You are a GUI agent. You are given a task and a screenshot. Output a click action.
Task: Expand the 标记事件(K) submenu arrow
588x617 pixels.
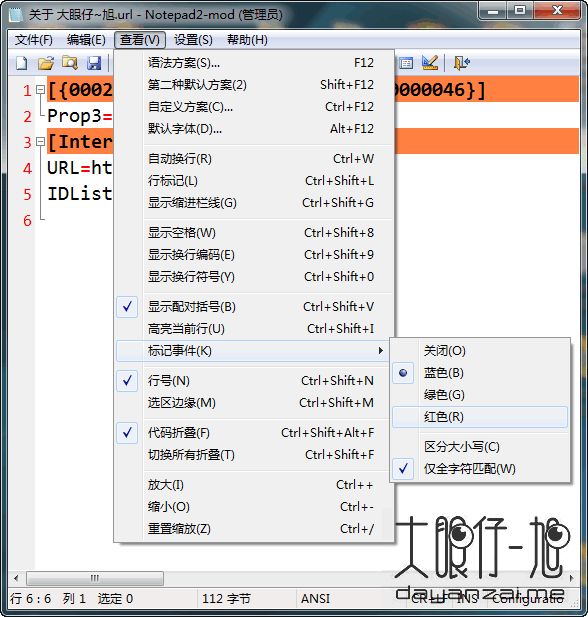[x=380, y=350]
